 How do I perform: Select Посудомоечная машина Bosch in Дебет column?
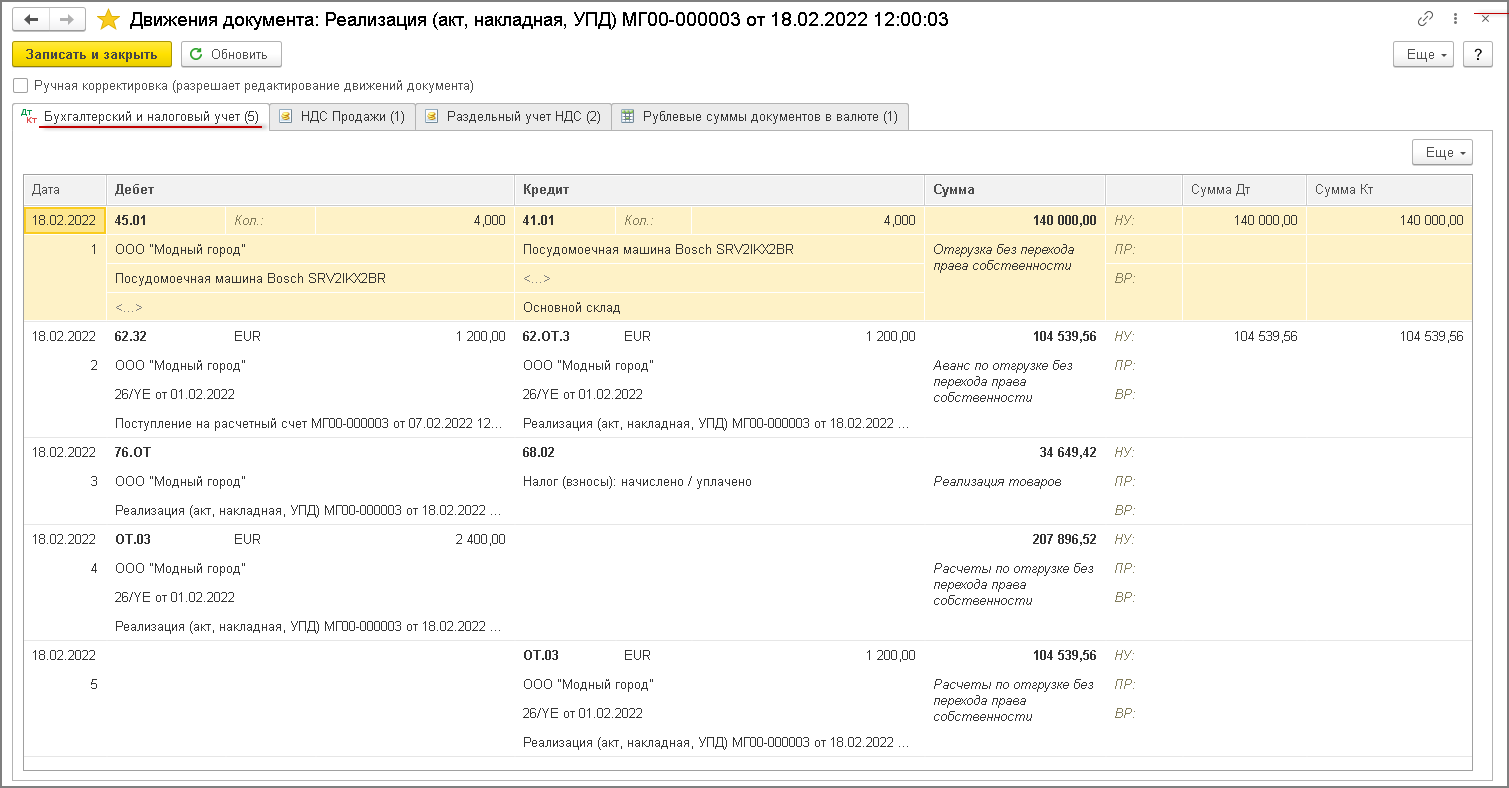click(310, 279)
